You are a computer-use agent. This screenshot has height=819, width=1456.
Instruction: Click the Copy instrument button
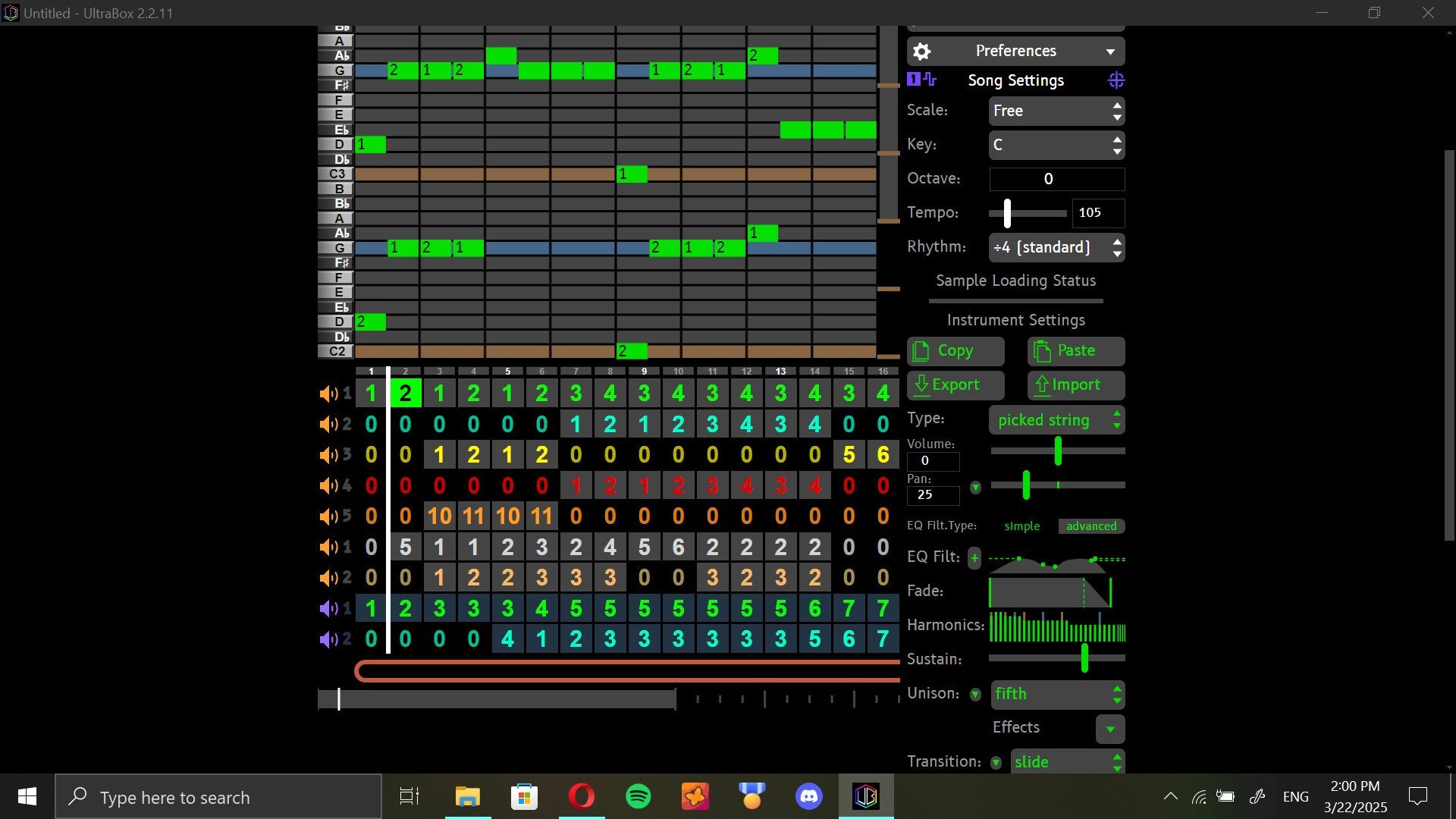coord(955,351)
